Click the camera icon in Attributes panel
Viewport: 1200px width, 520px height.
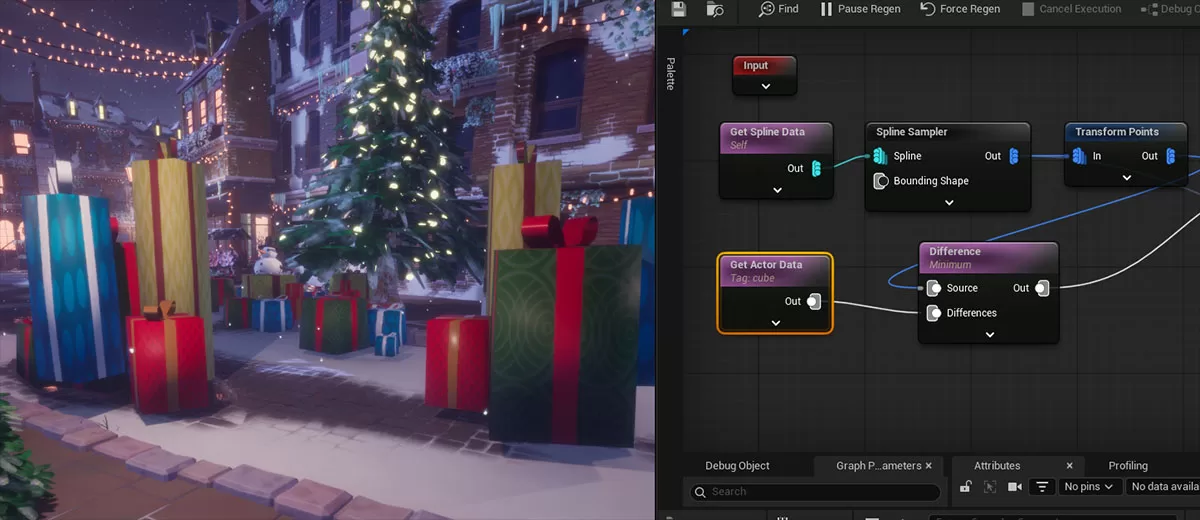pos(1015,487)
